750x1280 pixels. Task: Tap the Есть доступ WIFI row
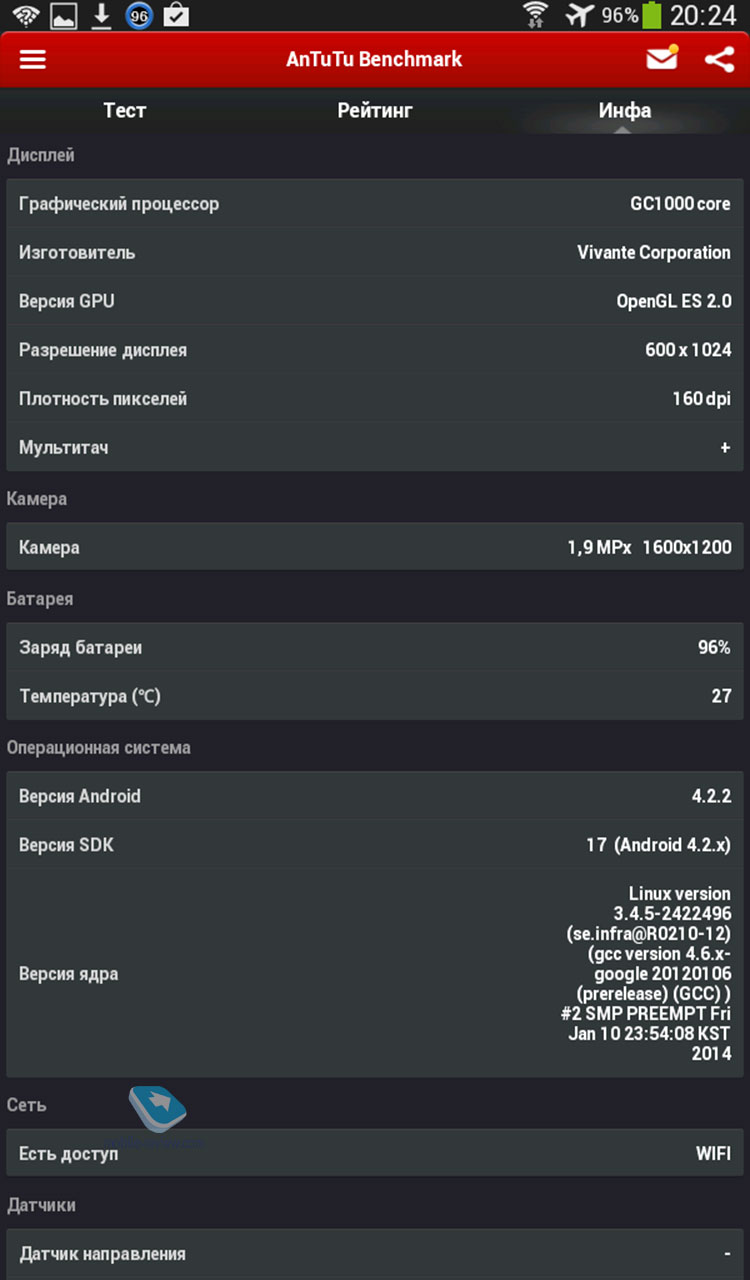[x=375, y=1154]
